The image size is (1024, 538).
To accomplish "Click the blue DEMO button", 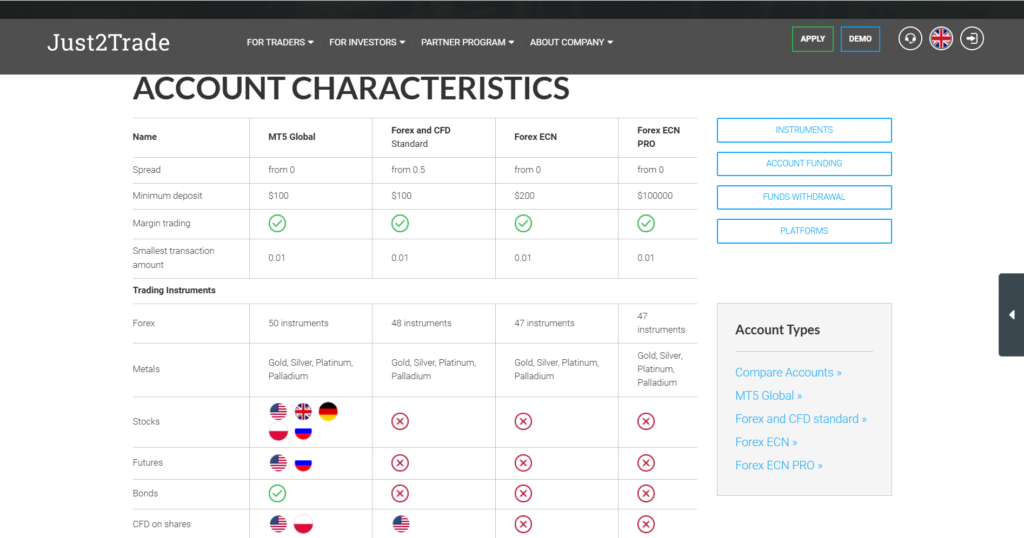I will pyautogui.click(x=860, y=39).
